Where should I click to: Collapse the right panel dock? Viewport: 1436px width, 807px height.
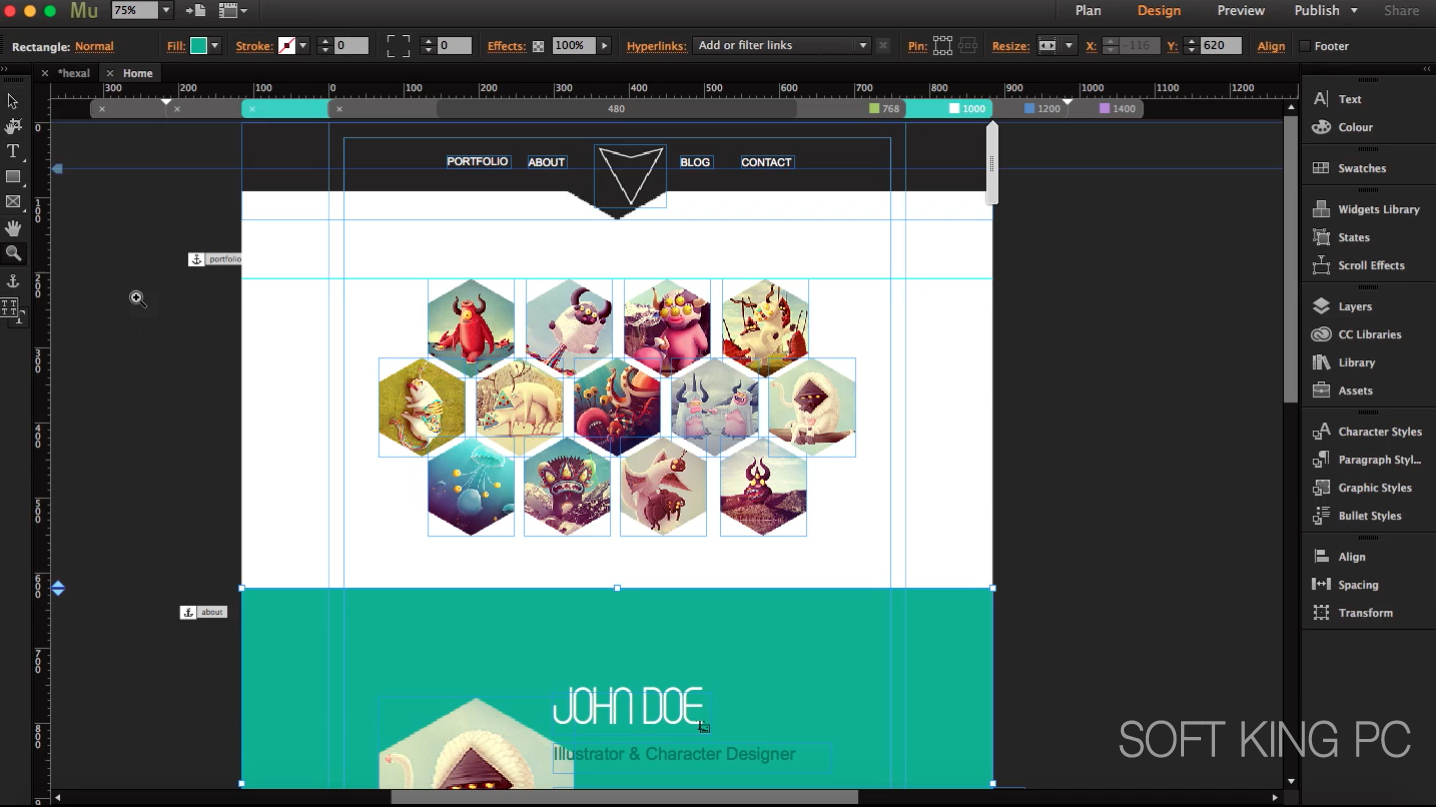pyautogui.click(x=1427, y=69)
